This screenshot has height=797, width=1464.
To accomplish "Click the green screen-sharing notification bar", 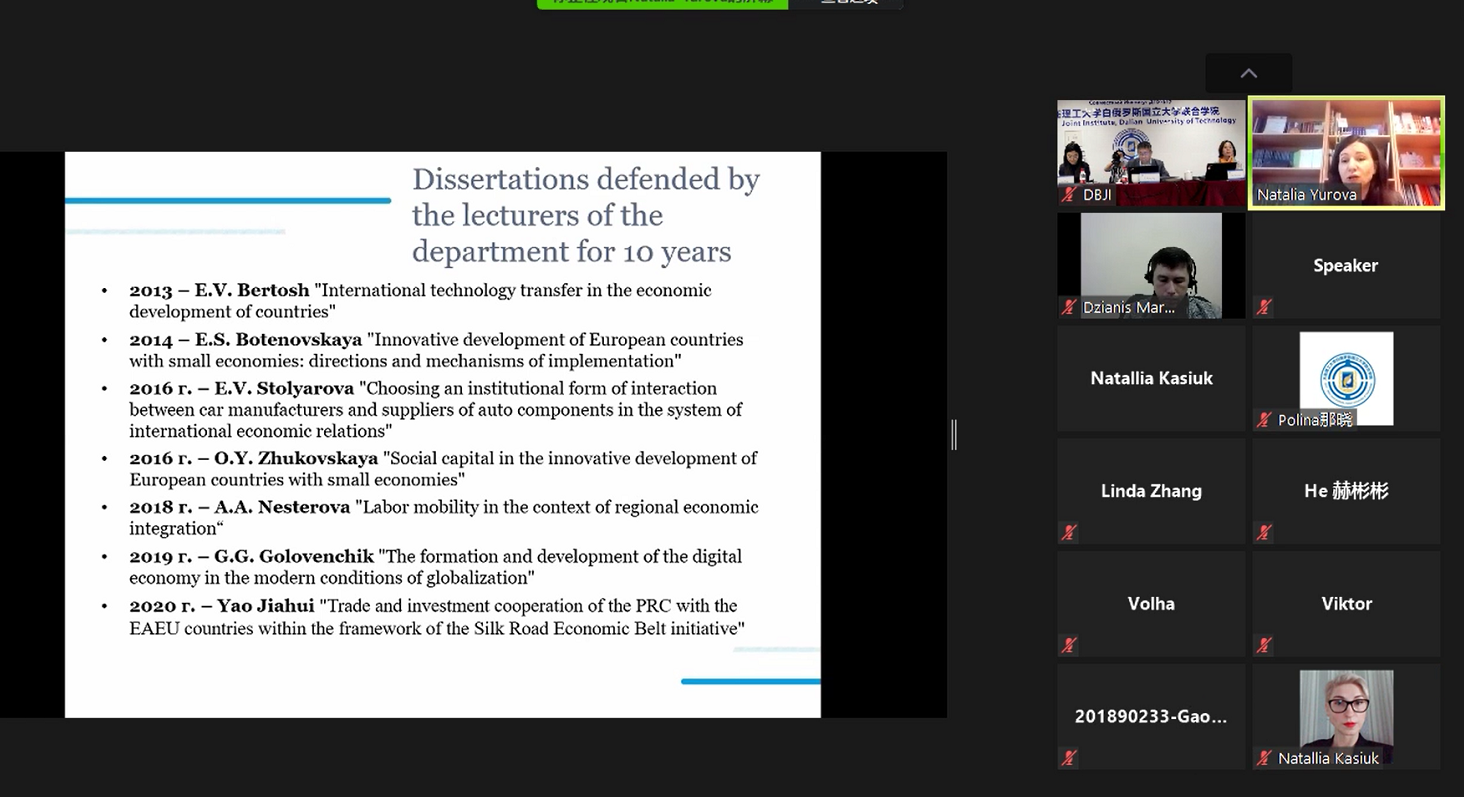I will 662,3.
